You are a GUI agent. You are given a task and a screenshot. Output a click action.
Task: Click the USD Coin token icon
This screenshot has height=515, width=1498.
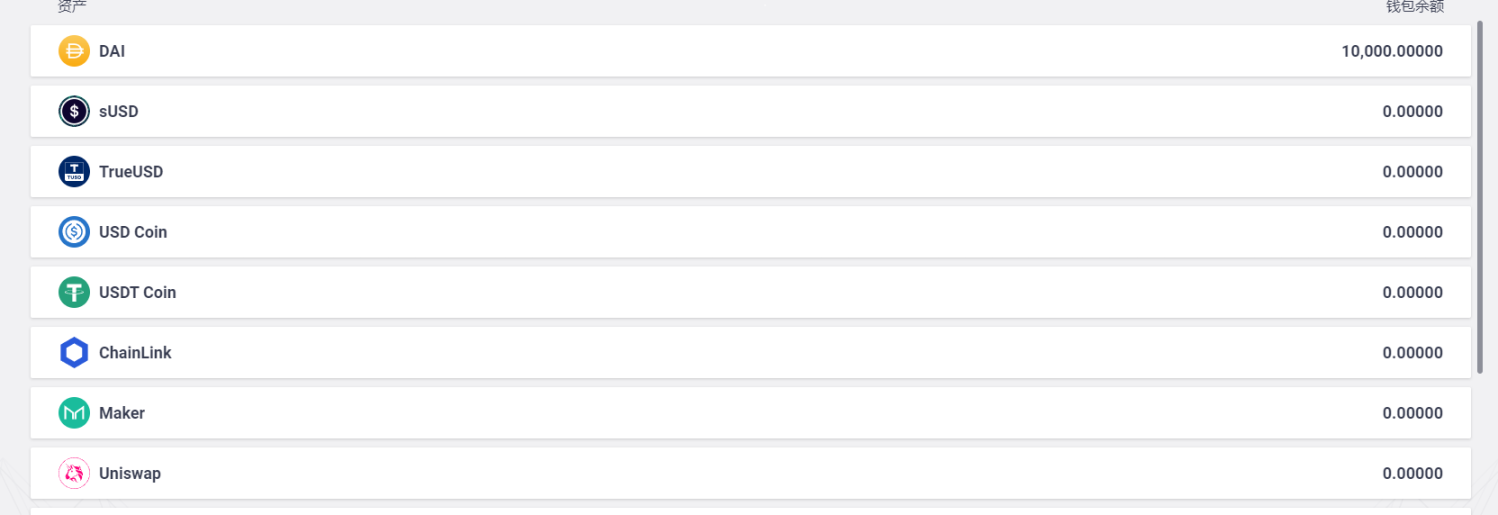[x=74, y=232]
